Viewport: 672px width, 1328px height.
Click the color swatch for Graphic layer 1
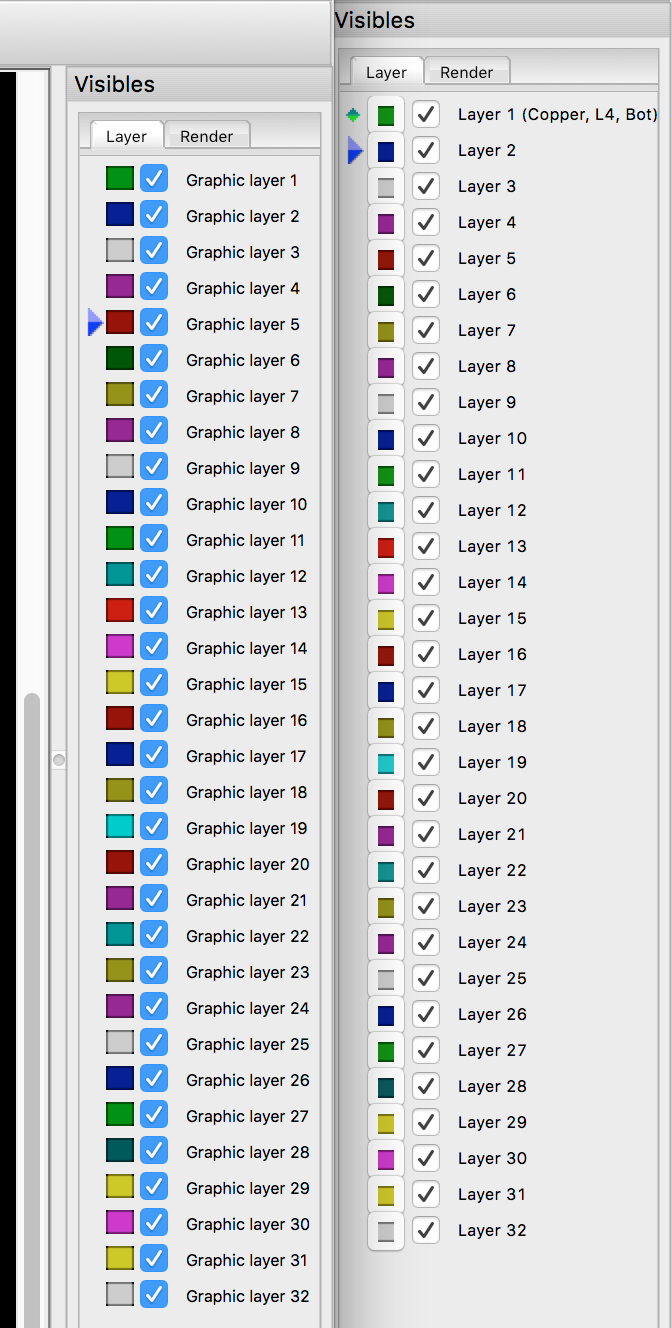click(120, 179)
